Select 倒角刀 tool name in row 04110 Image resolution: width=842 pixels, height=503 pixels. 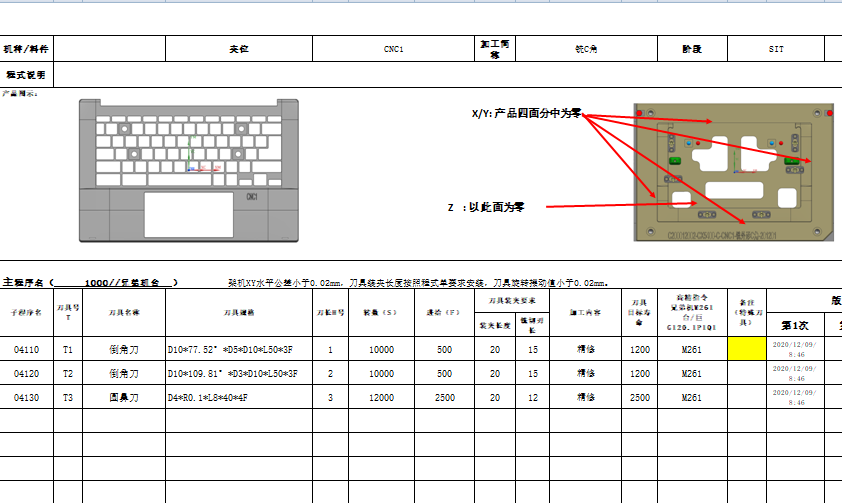click(124, 349)
